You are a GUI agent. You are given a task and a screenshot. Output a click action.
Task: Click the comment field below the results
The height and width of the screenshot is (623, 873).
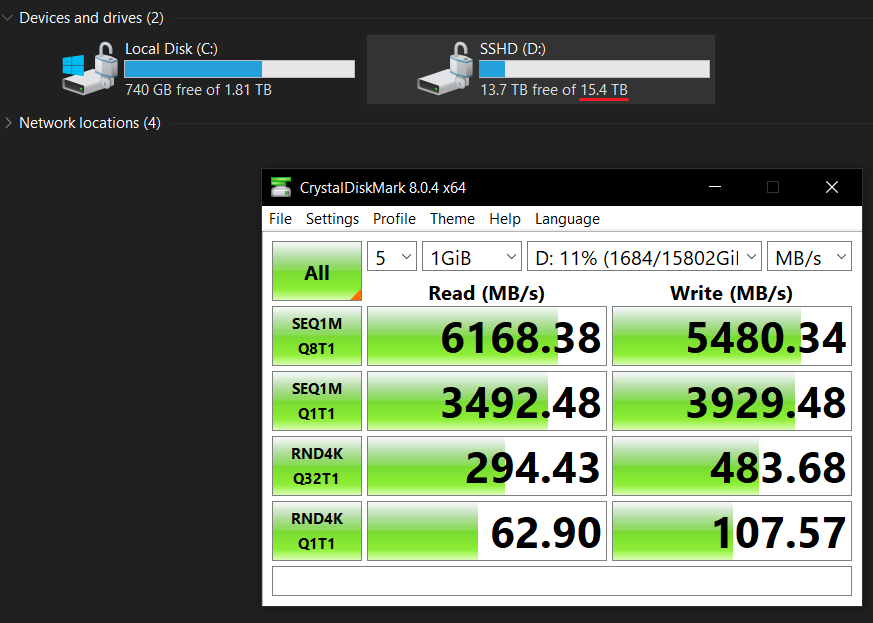coord(562,581)
